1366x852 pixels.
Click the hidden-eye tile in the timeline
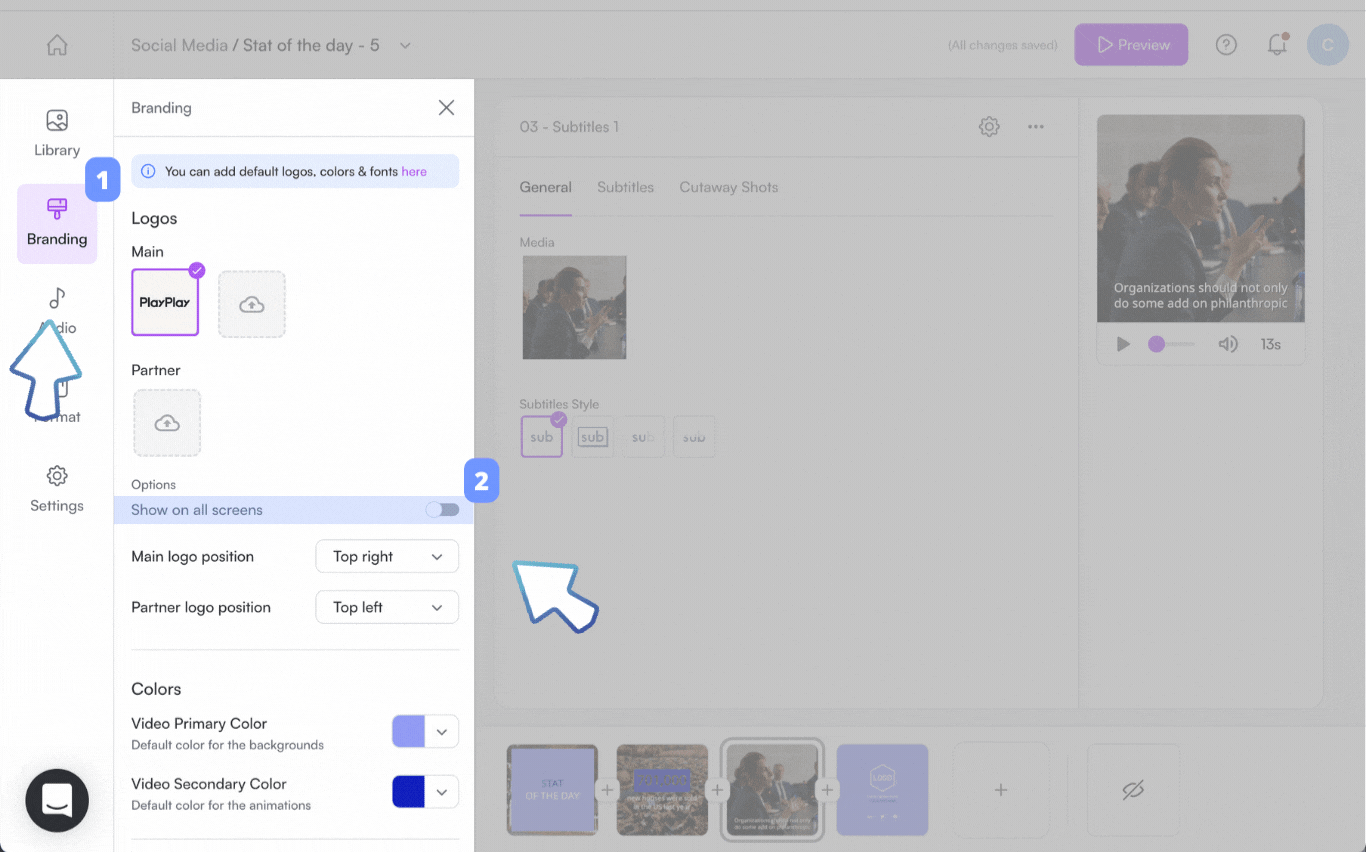pyautogui.click(x=1133, y=790)
